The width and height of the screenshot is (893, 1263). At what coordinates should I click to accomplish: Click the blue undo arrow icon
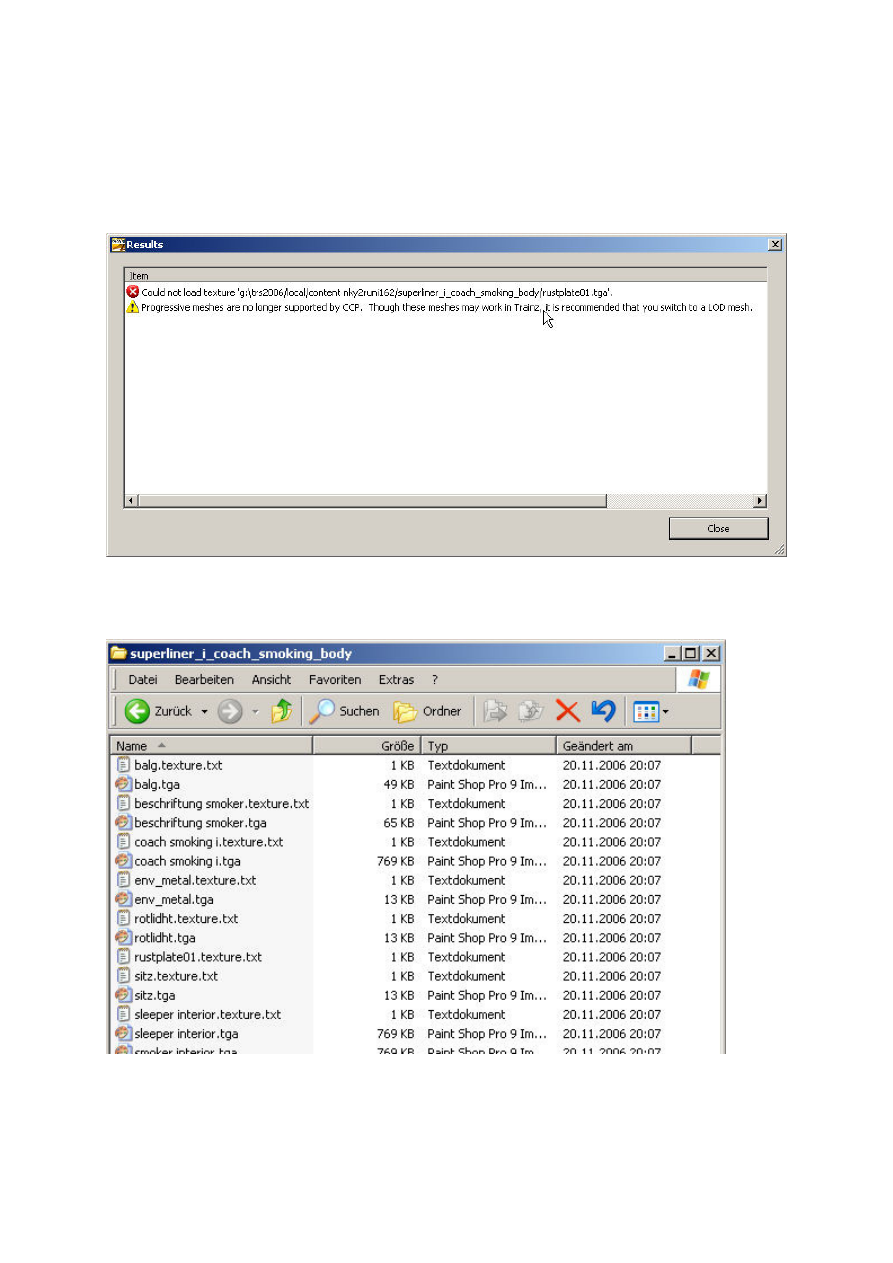(x=602, y=711)
